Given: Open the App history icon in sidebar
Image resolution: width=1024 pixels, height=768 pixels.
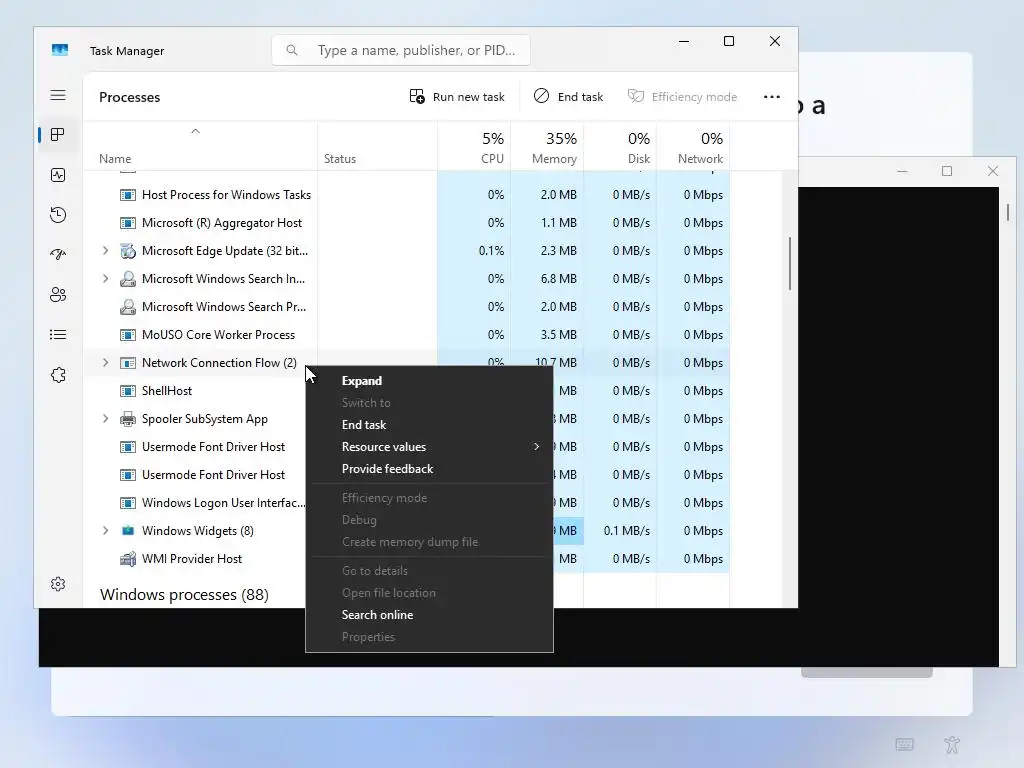Looking at the screenshot, I should pos(58,215).
